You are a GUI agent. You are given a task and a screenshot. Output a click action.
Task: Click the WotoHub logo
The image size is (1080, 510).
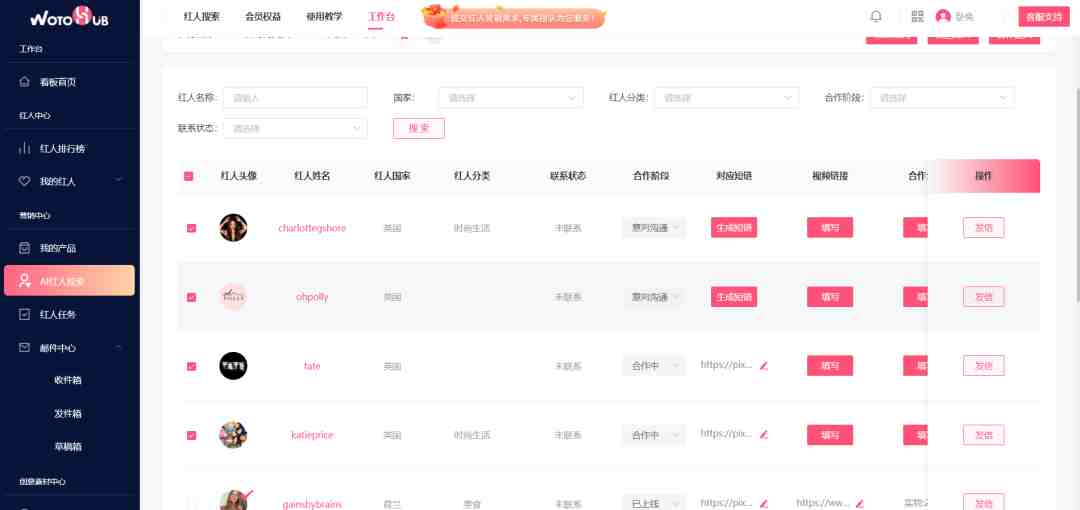pyautogui.click(x=69, y=17)
